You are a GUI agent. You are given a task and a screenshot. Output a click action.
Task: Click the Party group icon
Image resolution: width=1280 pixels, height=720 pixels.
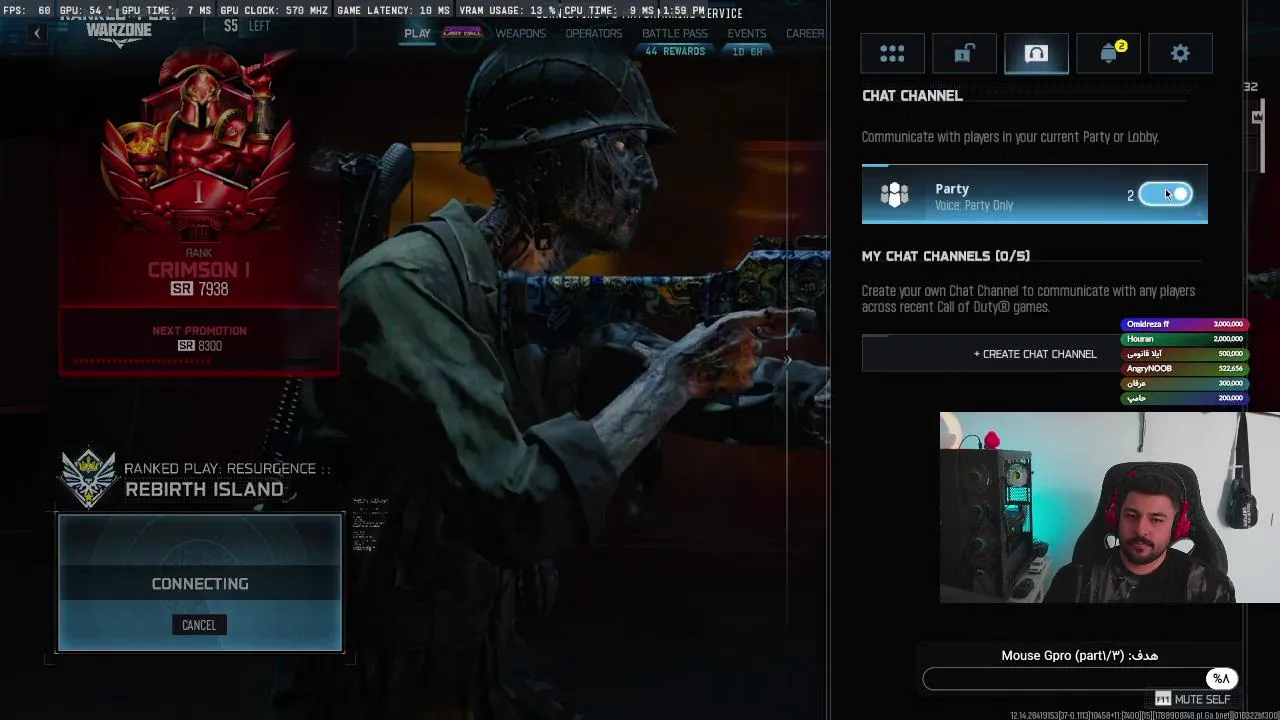pyautogui.click(x=894, y=194)
